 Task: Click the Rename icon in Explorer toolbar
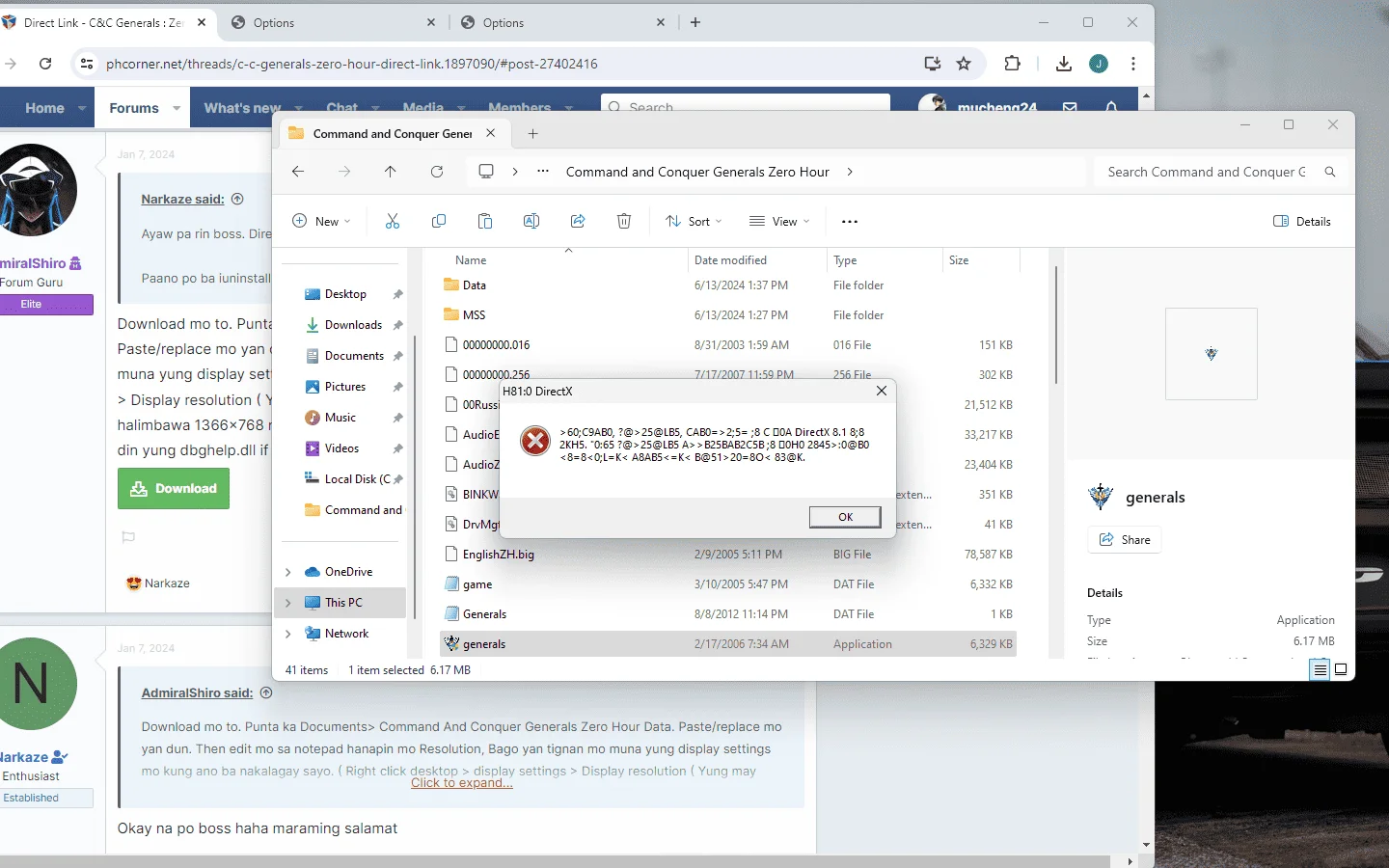tap(531, 222)
